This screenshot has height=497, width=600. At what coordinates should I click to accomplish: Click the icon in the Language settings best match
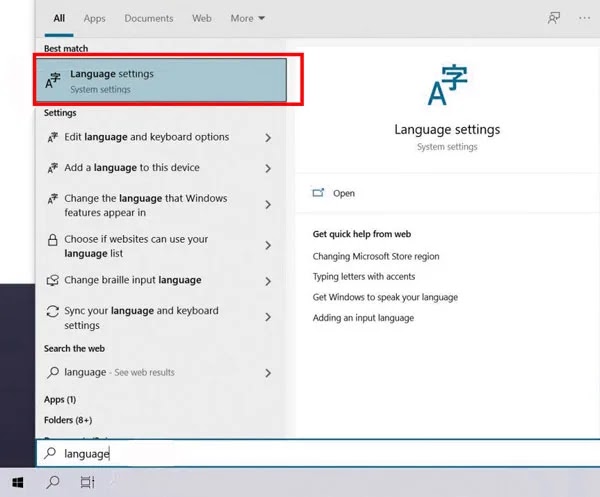tap(53, 80)
